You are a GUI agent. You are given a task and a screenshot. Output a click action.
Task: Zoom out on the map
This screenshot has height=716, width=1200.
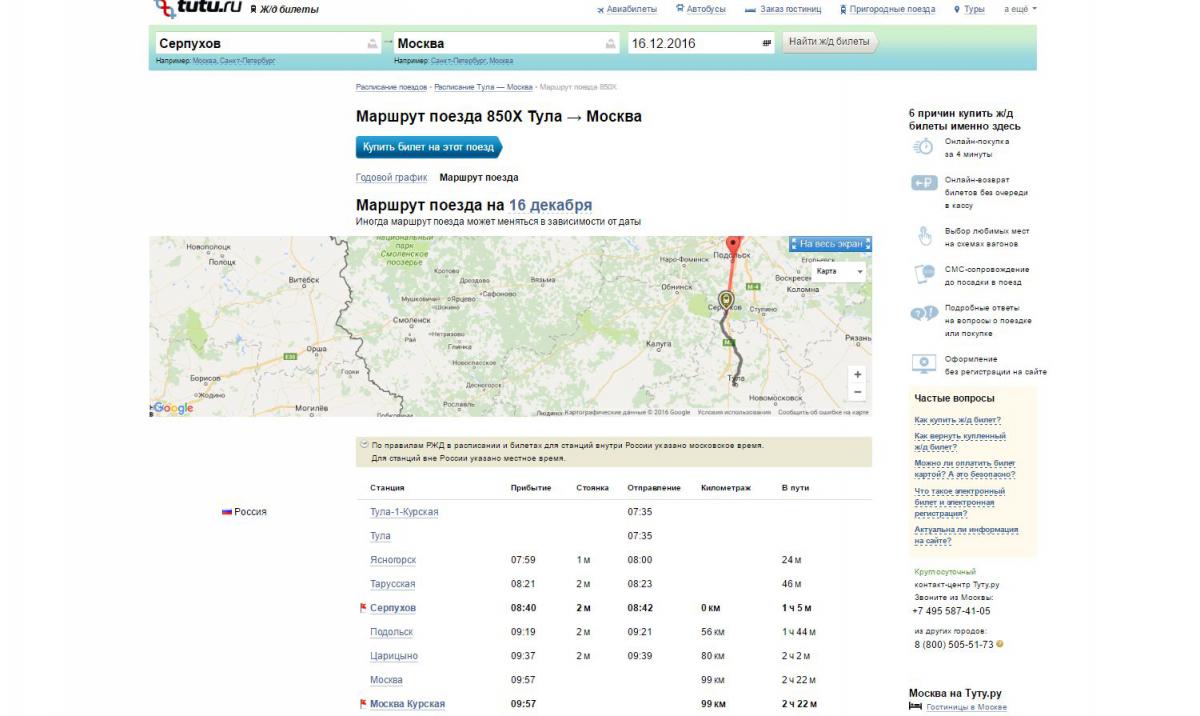coord(857,392)
